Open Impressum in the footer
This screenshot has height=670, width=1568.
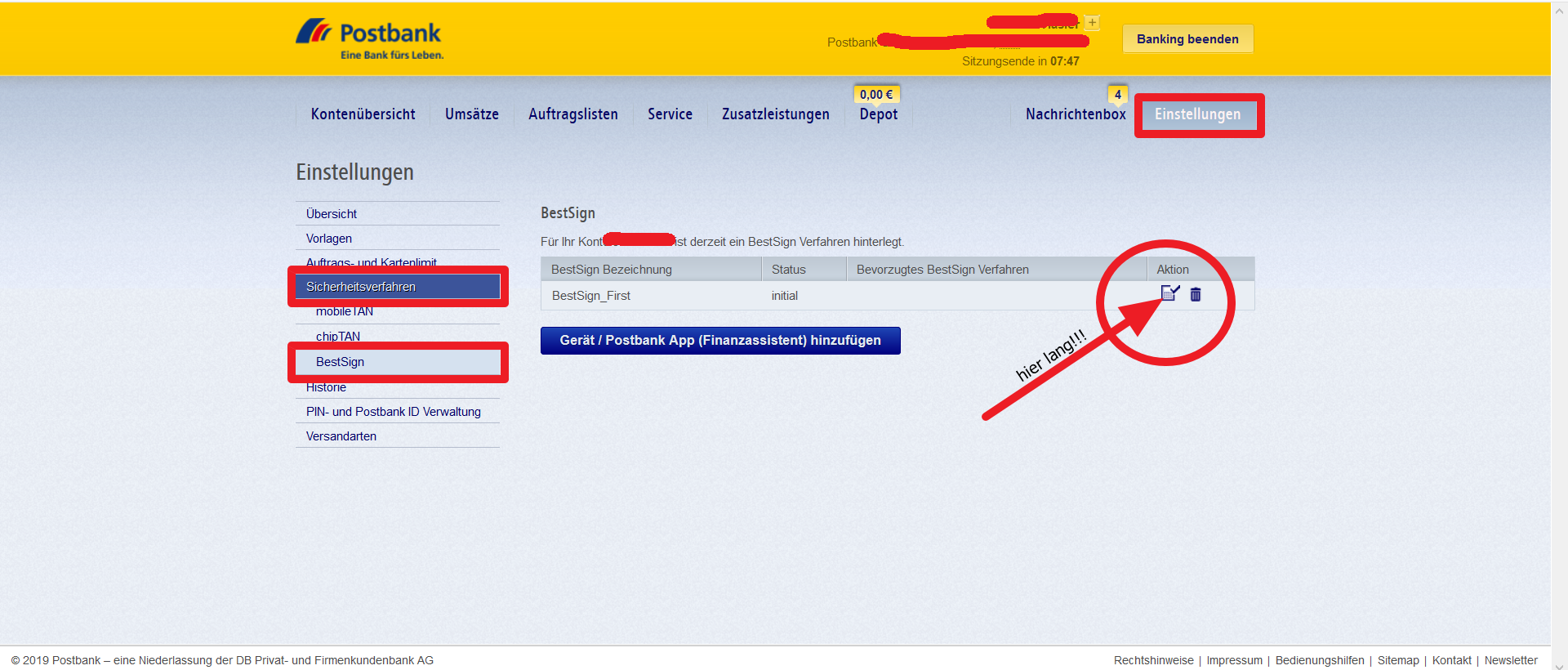(1234, 660)
